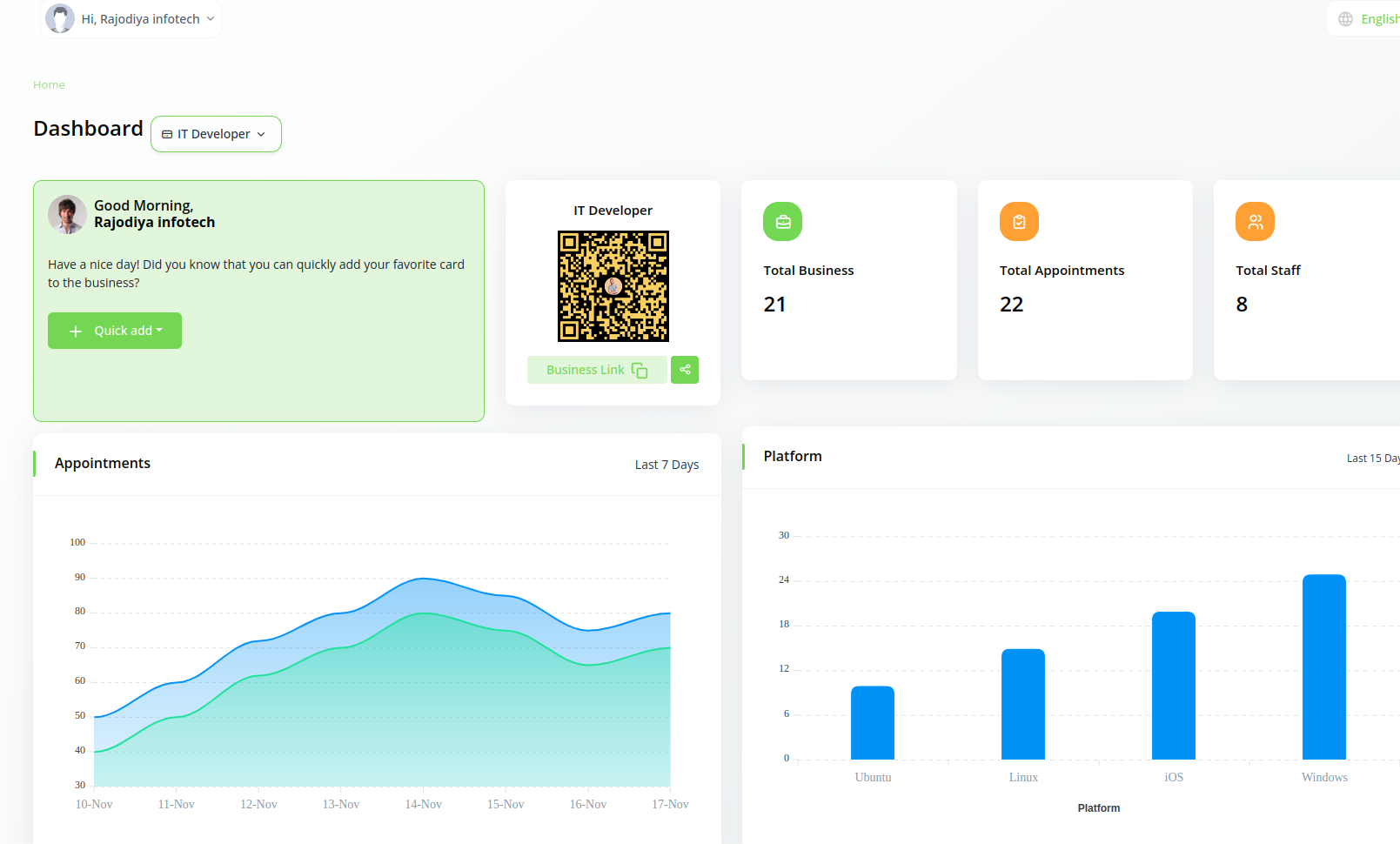This screenshot has width=1400, height=844.
Task: Click the IT Developer QR code
Action: point(613,286)
